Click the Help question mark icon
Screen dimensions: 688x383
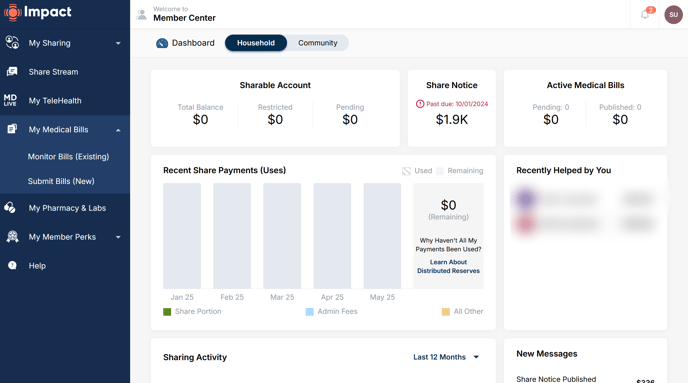12,265
